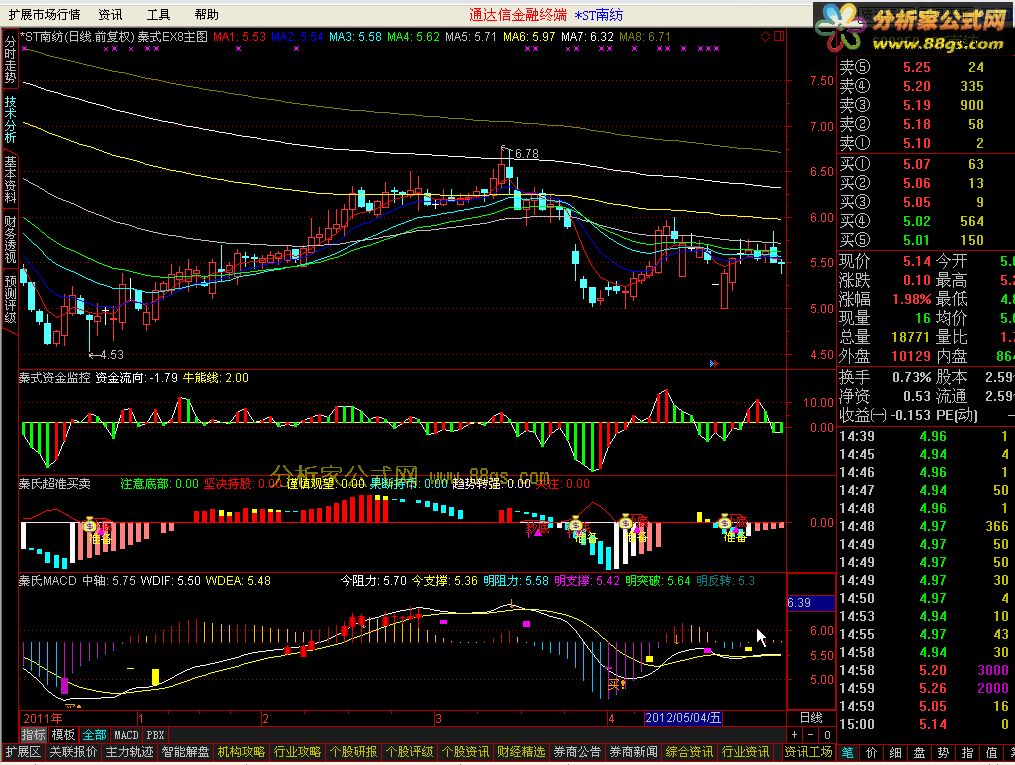
Task: Zoom out chart with the minus button
Action: pos(811,735)
